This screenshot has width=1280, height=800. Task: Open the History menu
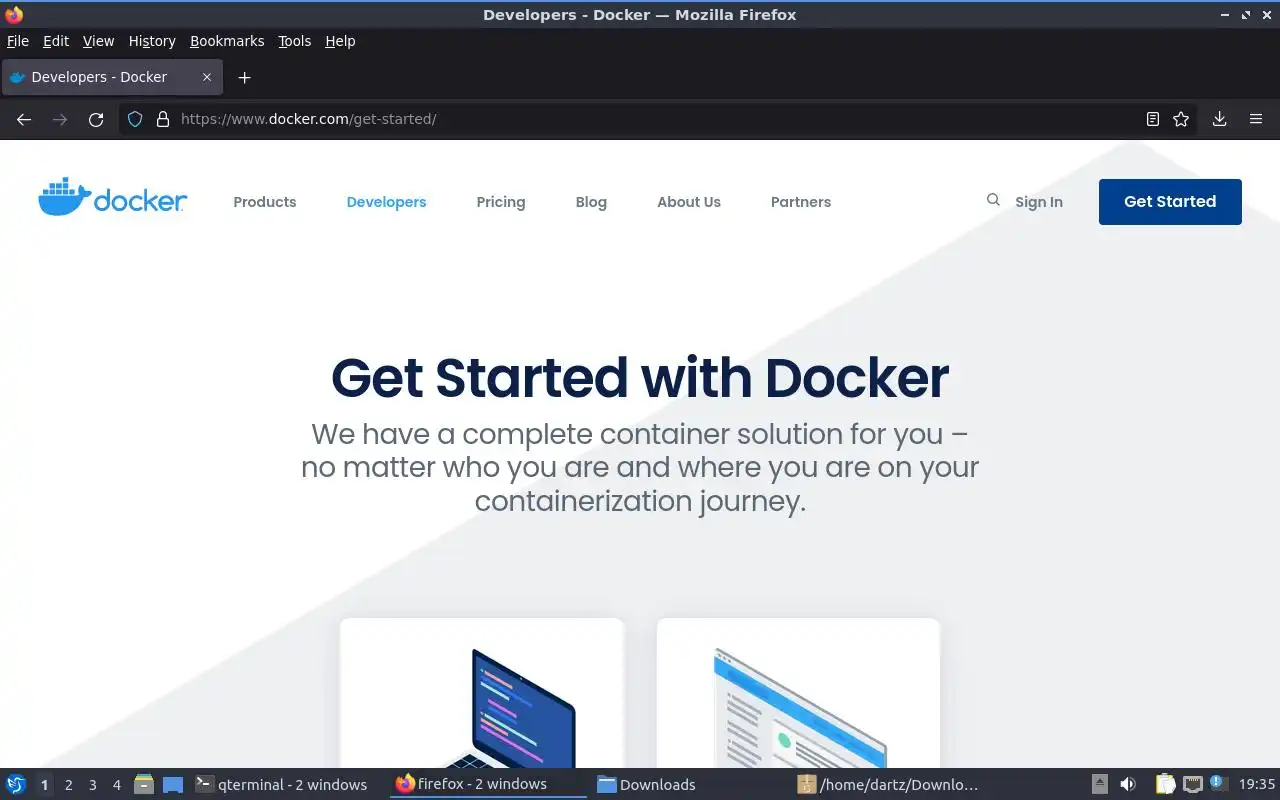click(152, 41)
